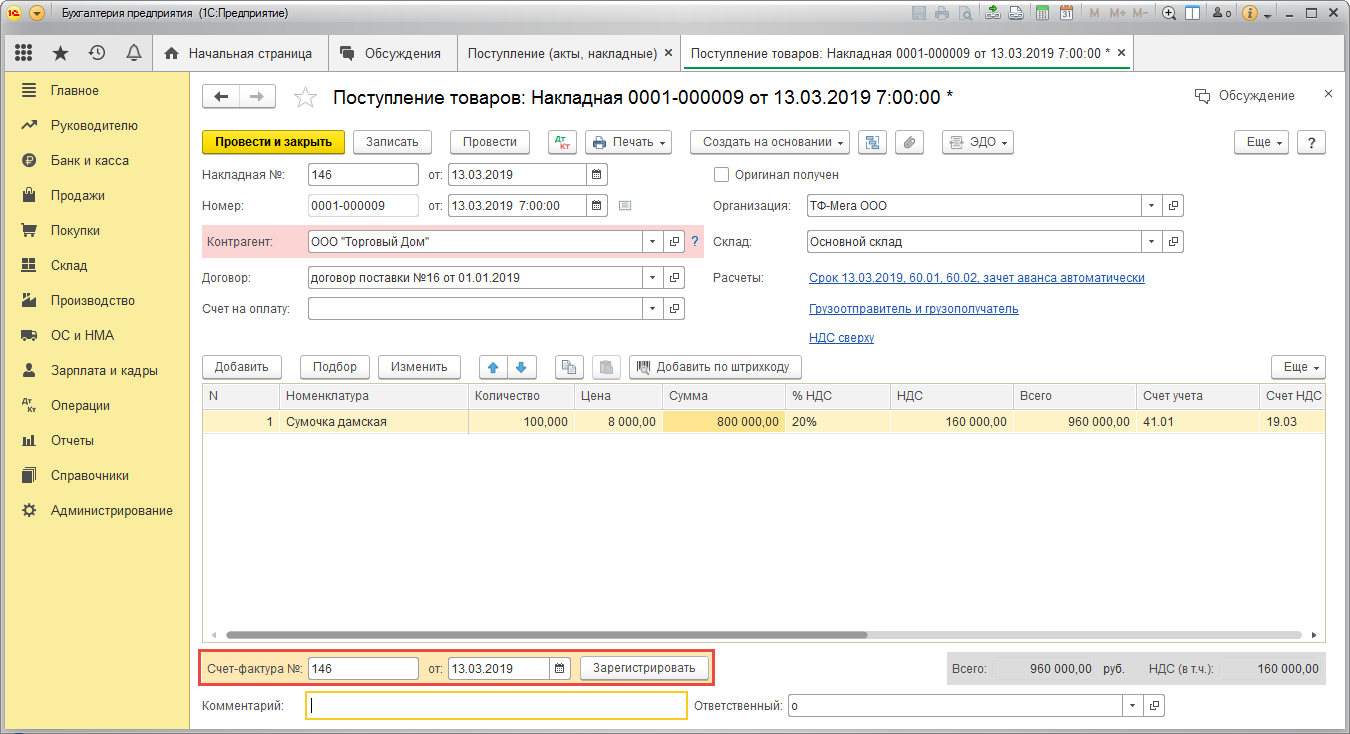The width and height of the screenshot is (1350, 734).
Task: Click the help question mark next to Контрагент
Action: (x=695, y=242)
